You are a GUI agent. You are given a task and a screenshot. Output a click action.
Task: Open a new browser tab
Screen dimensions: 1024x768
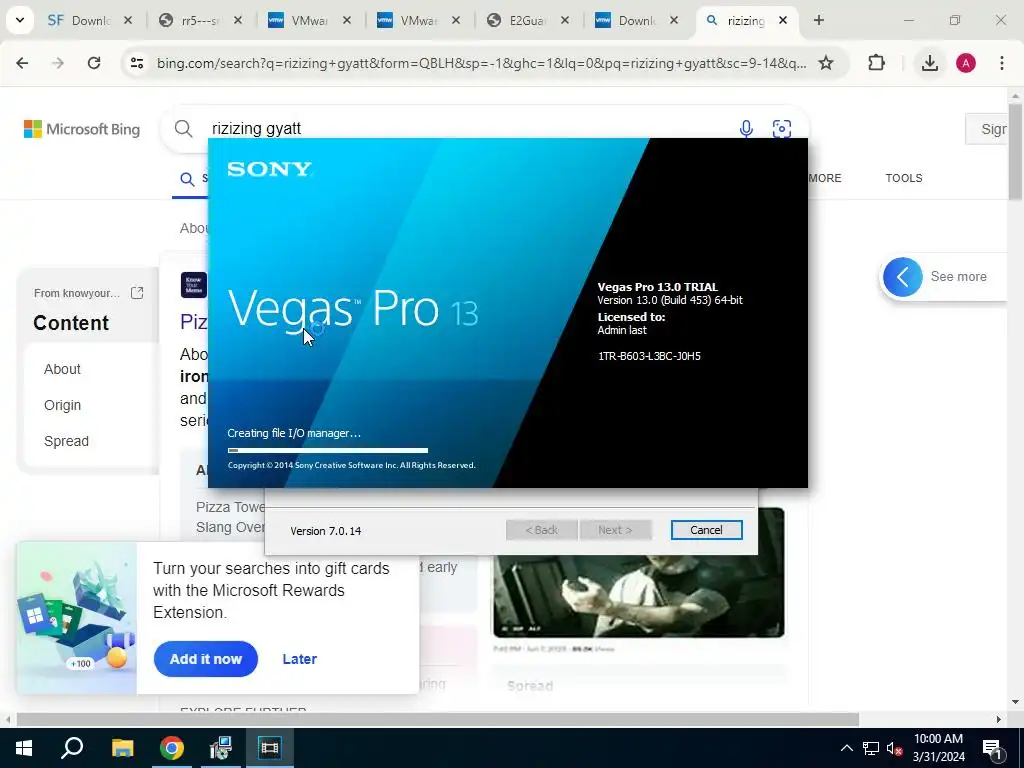coord(819,20)
